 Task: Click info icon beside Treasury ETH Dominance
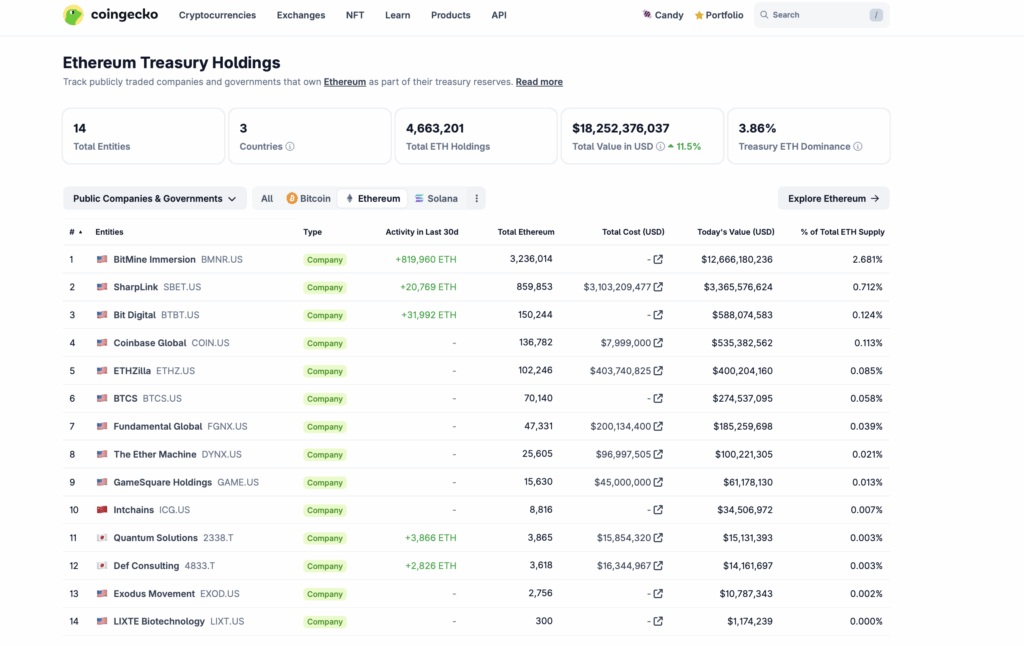pos(857,146)
